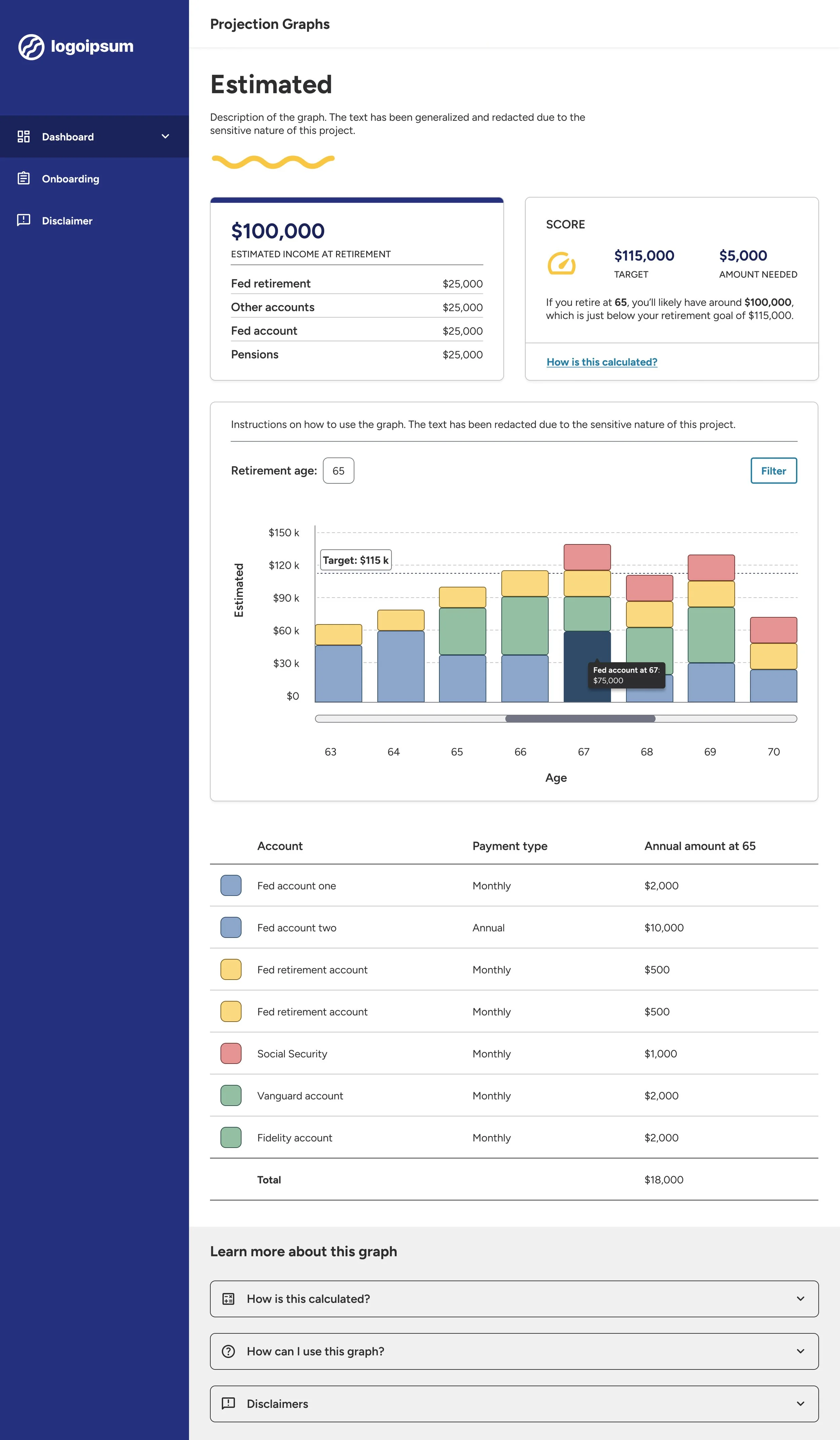Click the Disclaimer sidebar icon

tap(24, 220)
